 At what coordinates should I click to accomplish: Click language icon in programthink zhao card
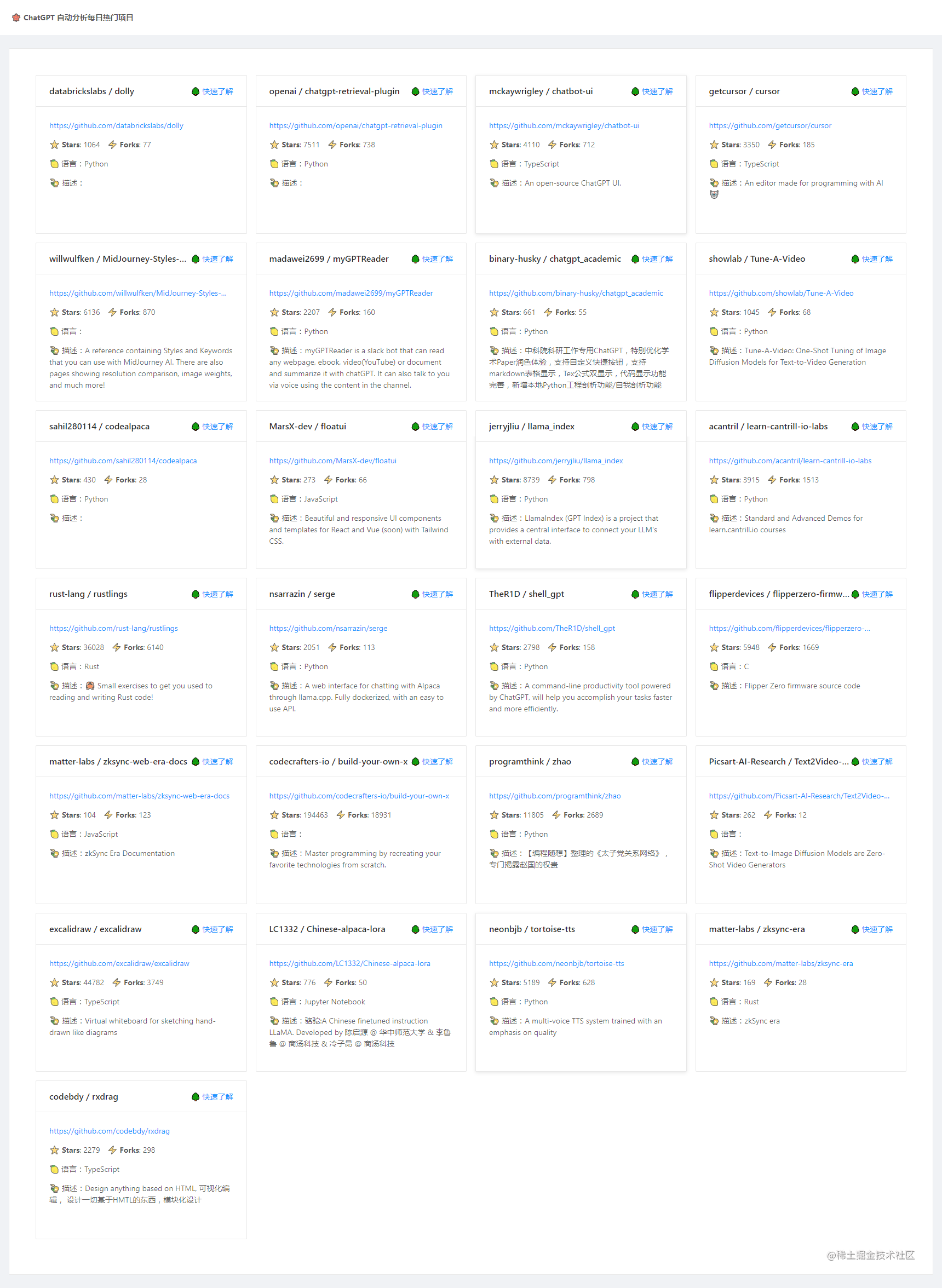pos(494,834)
